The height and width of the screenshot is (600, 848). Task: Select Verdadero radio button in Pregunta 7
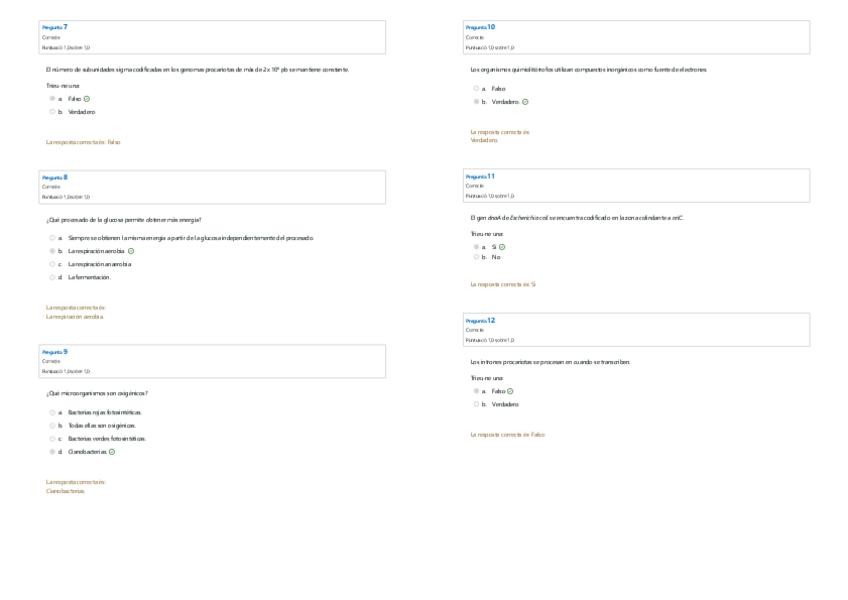(x=52, y=112)
